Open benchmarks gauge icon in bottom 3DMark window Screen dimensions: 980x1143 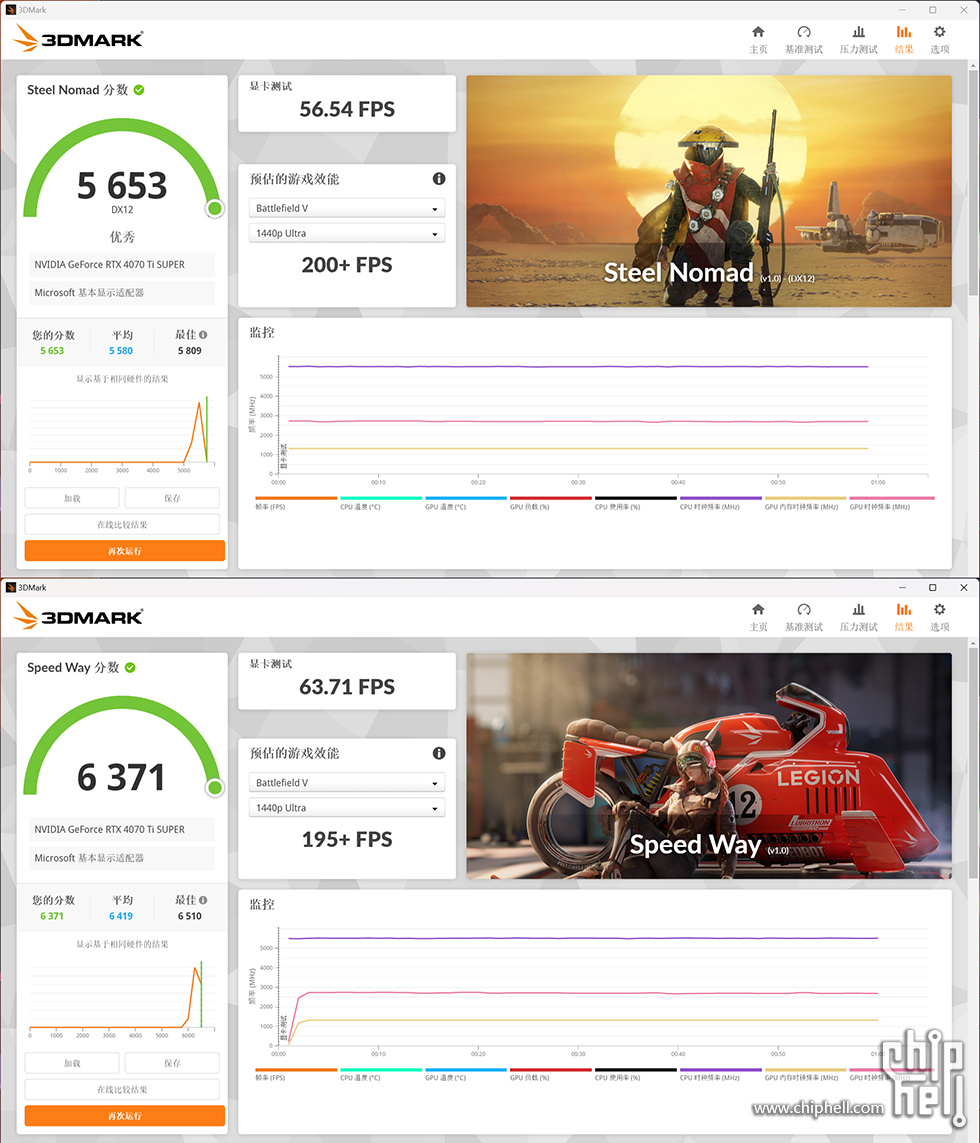[804, 609]
